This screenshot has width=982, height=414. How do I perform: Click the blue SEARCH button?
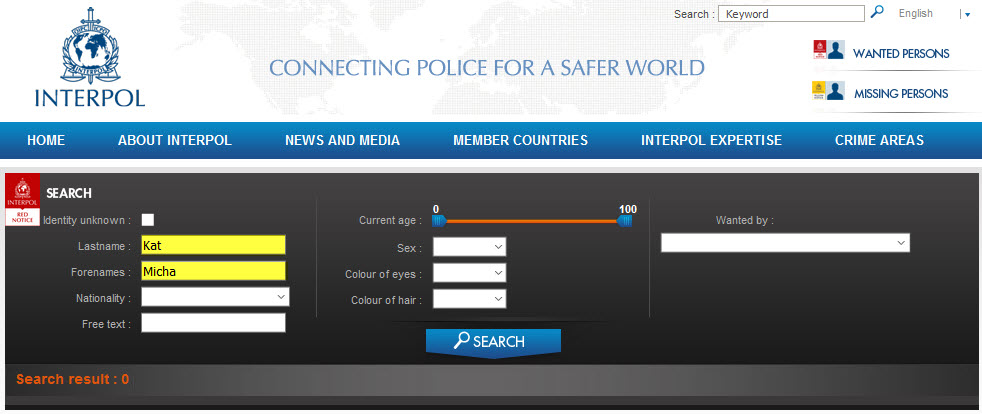tap(494, 342)
